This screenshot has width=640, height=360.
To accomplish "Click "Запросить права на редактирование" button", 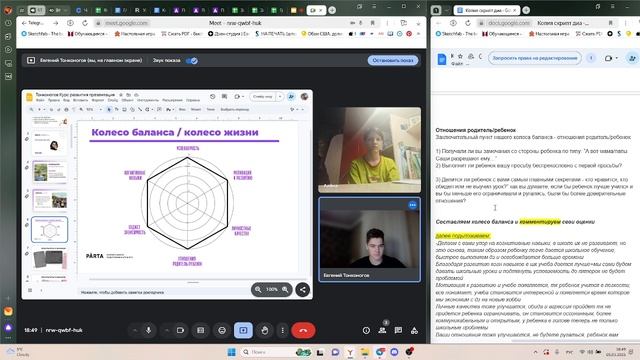I will (535, 58).
